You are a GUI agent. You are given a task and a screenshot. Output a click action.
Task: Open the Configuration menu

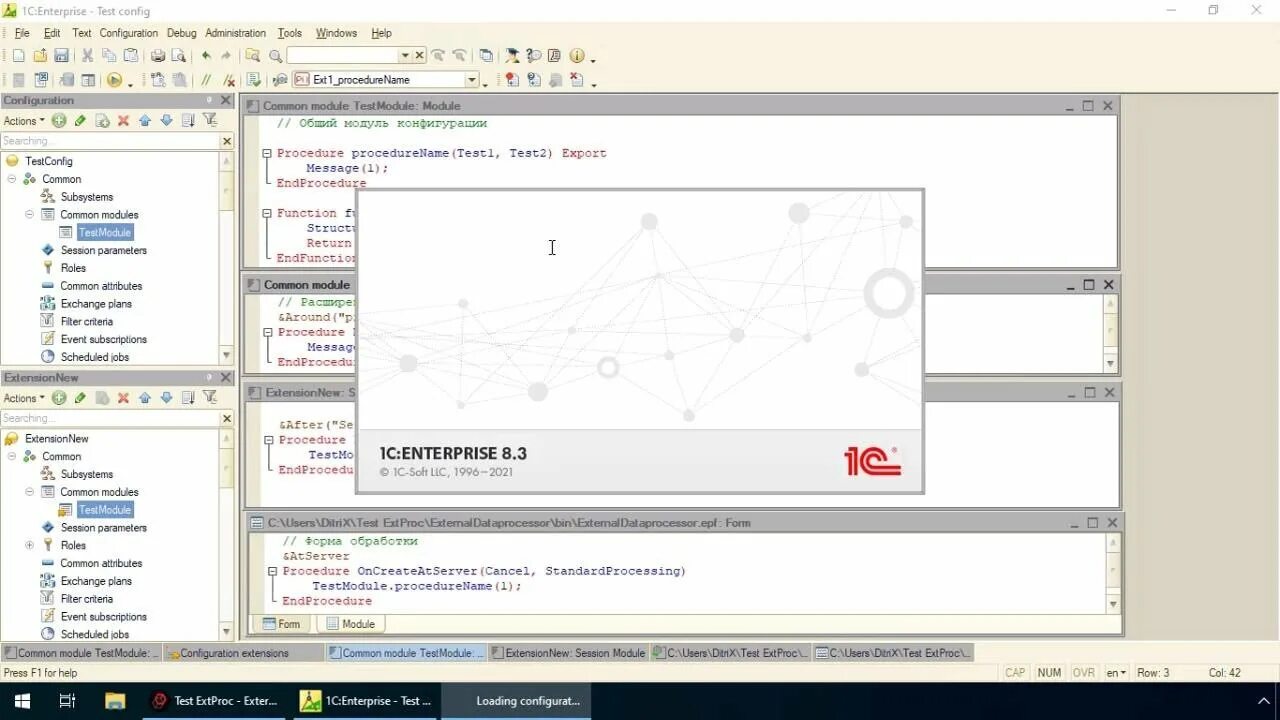point(128,33)
